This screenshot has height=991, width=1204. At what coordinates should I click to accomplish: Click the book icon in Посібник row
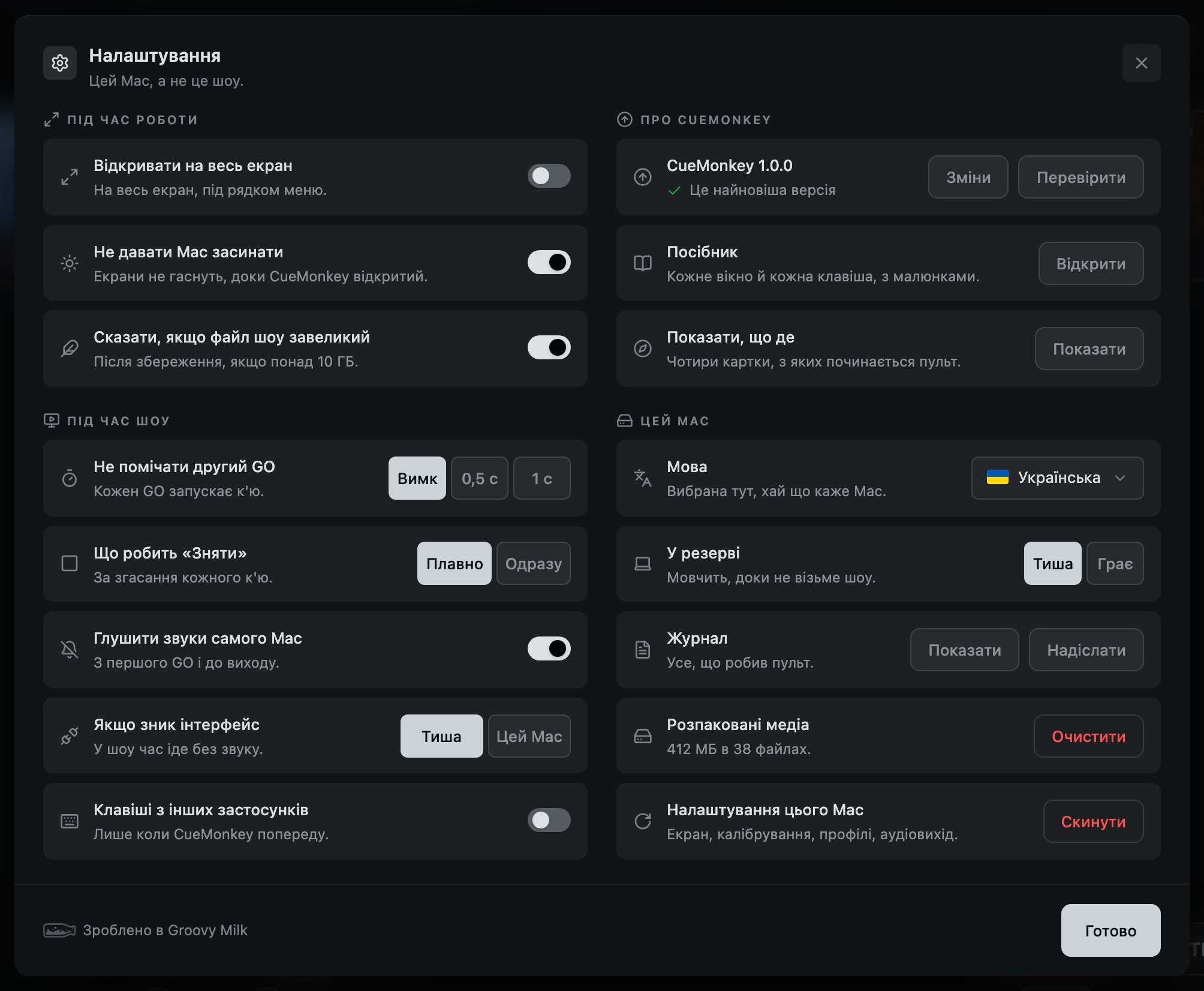pos(643,263)
